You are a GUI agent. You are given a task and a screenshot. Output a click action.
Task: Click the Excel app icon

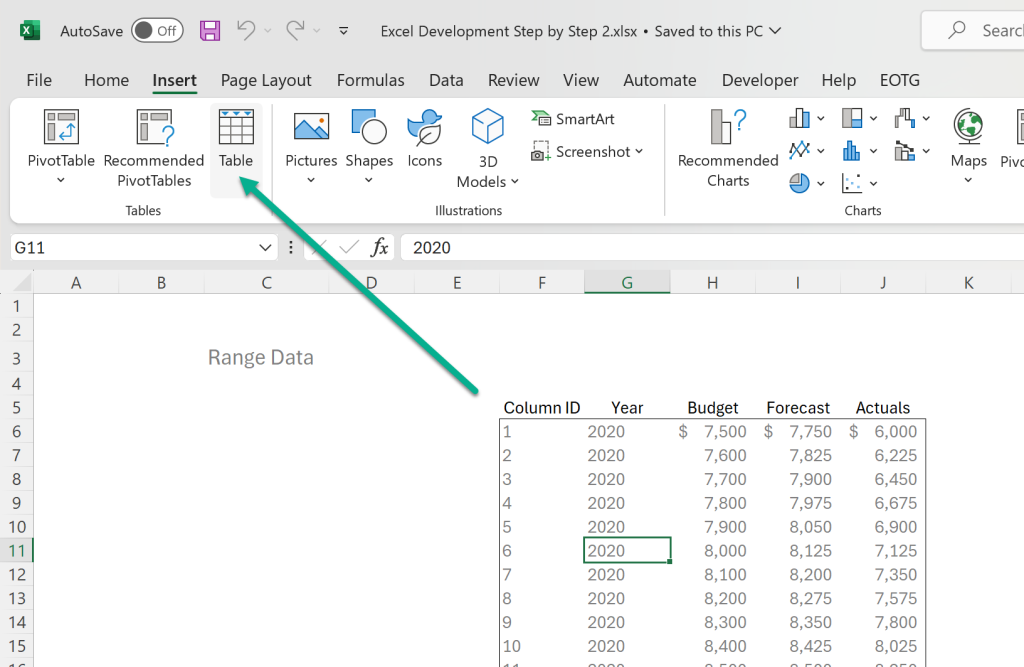pos(29,31)
